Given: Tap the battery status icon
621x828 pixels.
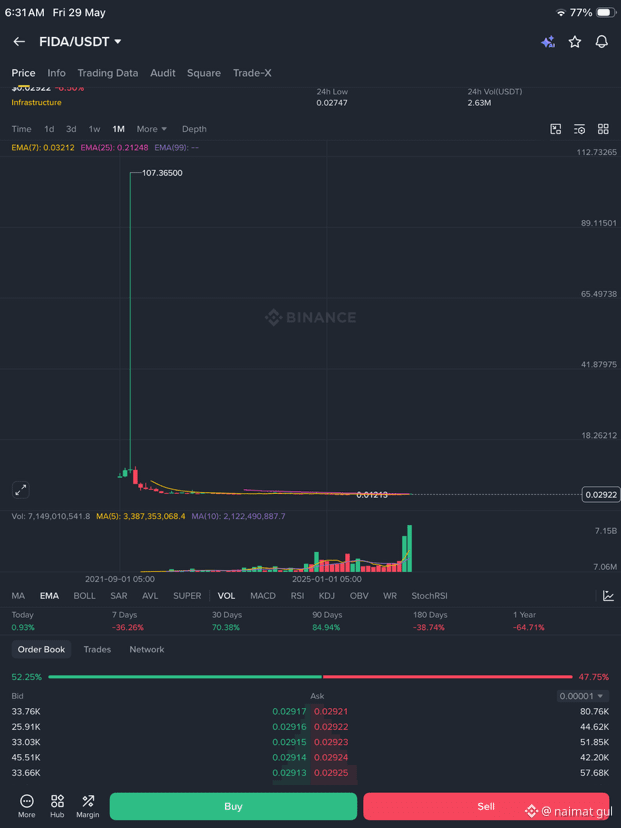Looking at the screenshot, I should [x=606, y=13].
